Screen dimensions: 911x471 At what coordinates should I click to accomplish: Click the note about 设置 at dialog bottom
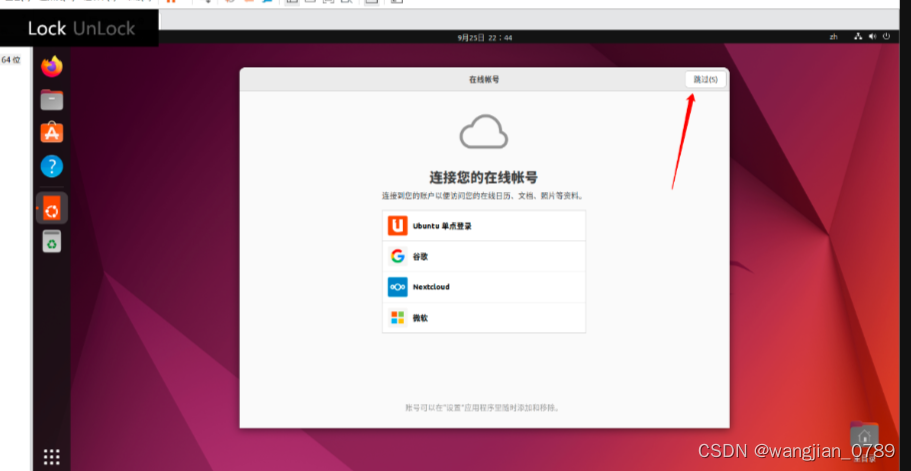tap(483, 408)
